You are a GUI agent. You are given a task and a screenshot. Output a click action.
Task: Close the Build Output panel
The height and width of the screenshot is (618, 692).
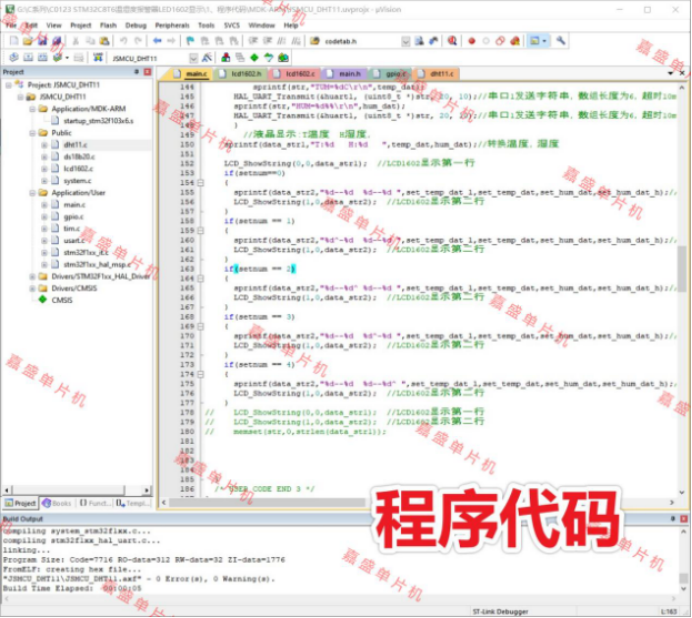click(684, 519)
